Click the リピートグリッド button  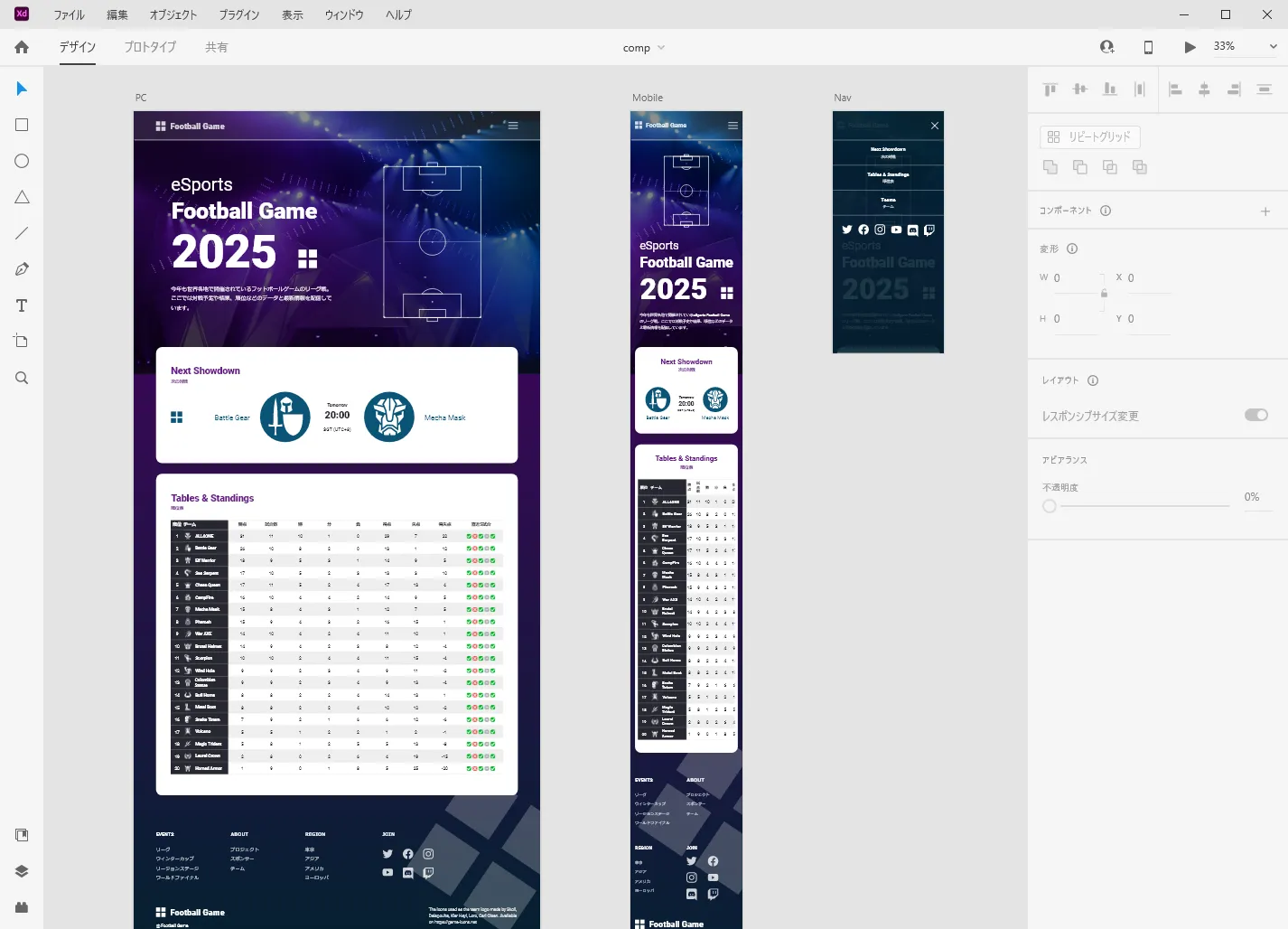(1089, 136)
